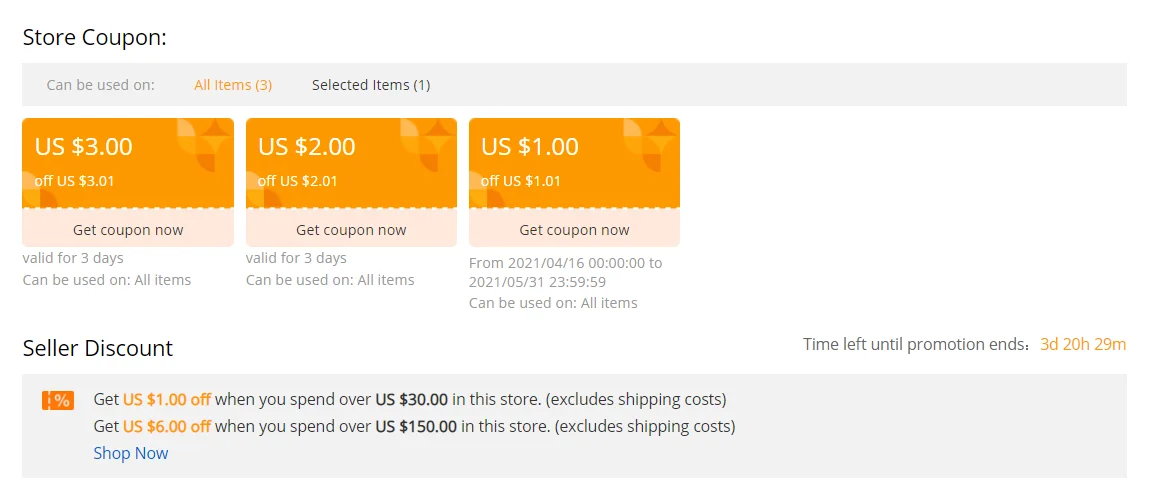Image resolution: width=1150 pixels, height=500 pixels.
Task: Click the decorative pattern on the $3.00 coupon
Action: [205, 145]
